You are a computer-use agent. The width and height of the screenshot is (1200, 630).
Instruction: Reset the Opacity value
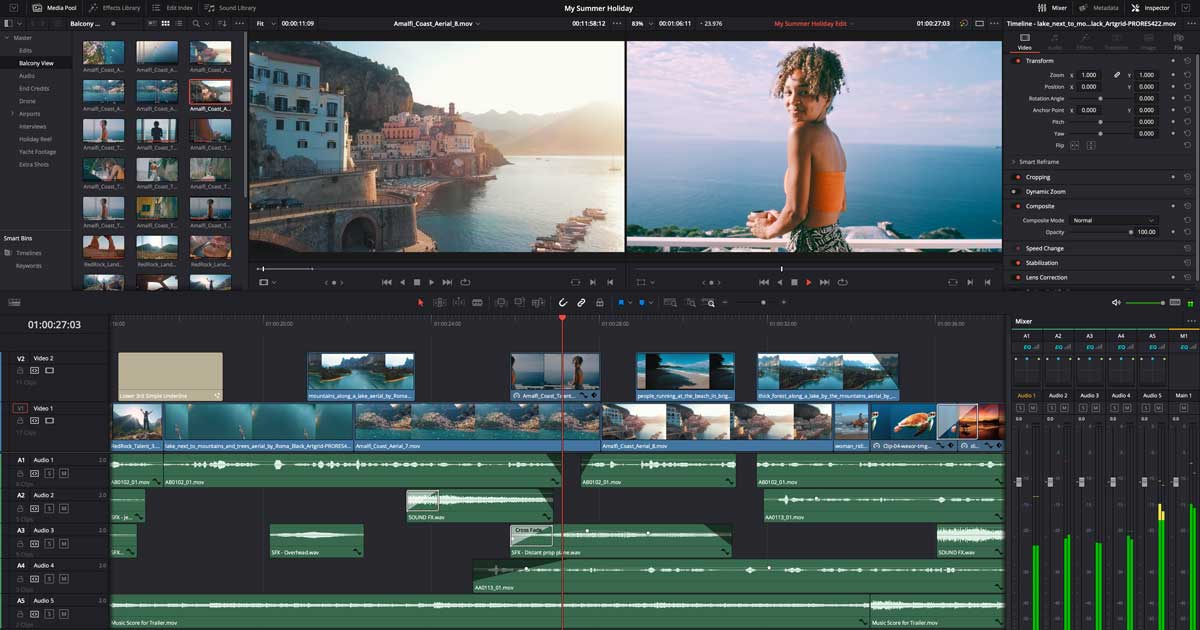1187,232
